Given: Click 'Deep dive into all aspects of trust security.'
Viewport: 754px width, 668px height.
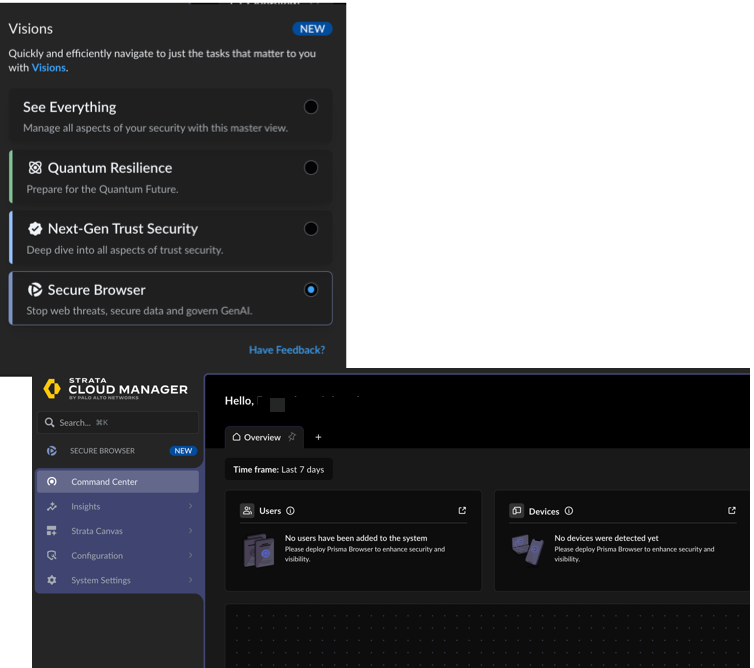Looking at the screenshot, I should tap(125, 251).
